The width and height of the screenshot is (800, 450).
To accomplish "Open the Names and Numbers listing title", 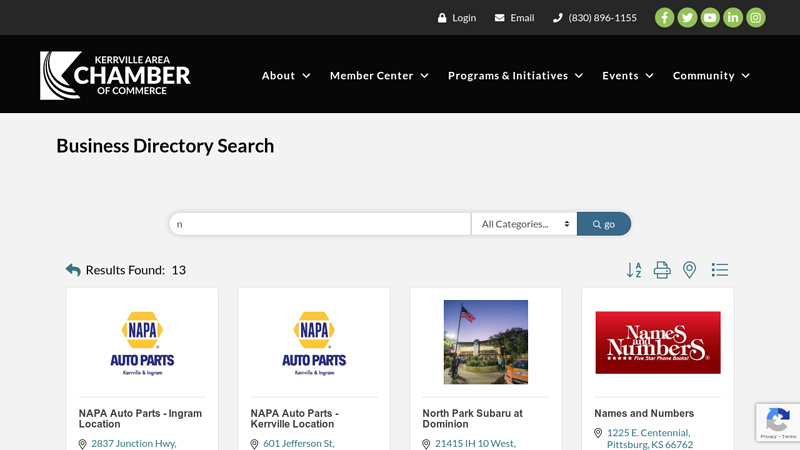I will 644,413.
